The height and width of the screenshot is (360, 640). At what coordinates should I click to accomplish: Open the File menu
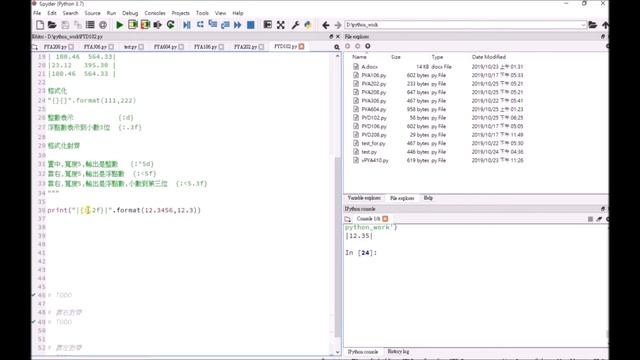pos(37,13)
